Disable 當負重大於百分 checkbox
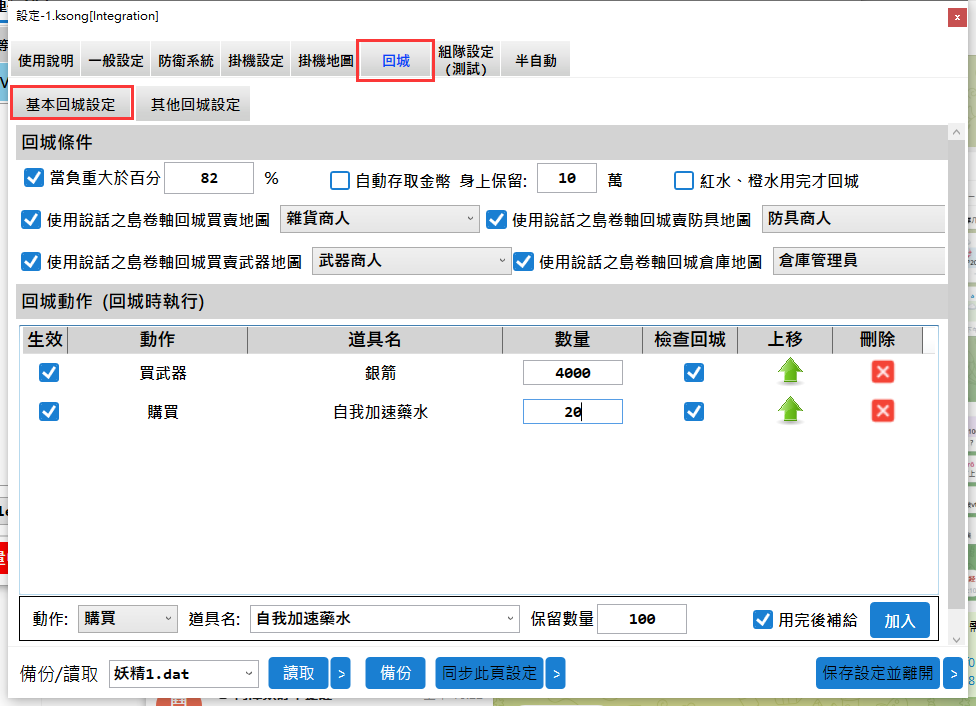The height and width of the screenshot is (706, 976). (x=33, y=179)
